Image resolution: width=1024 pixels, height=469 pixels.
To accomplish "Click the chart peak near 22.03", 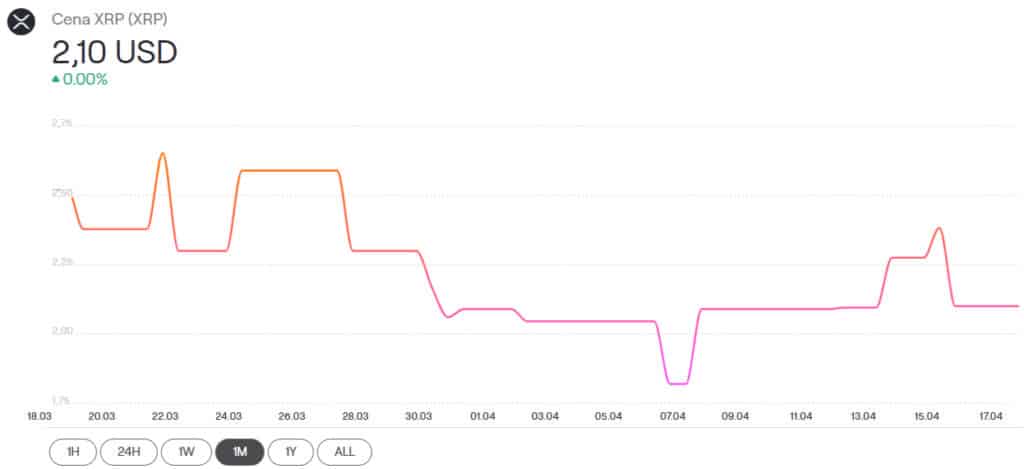I will point(163,153).
